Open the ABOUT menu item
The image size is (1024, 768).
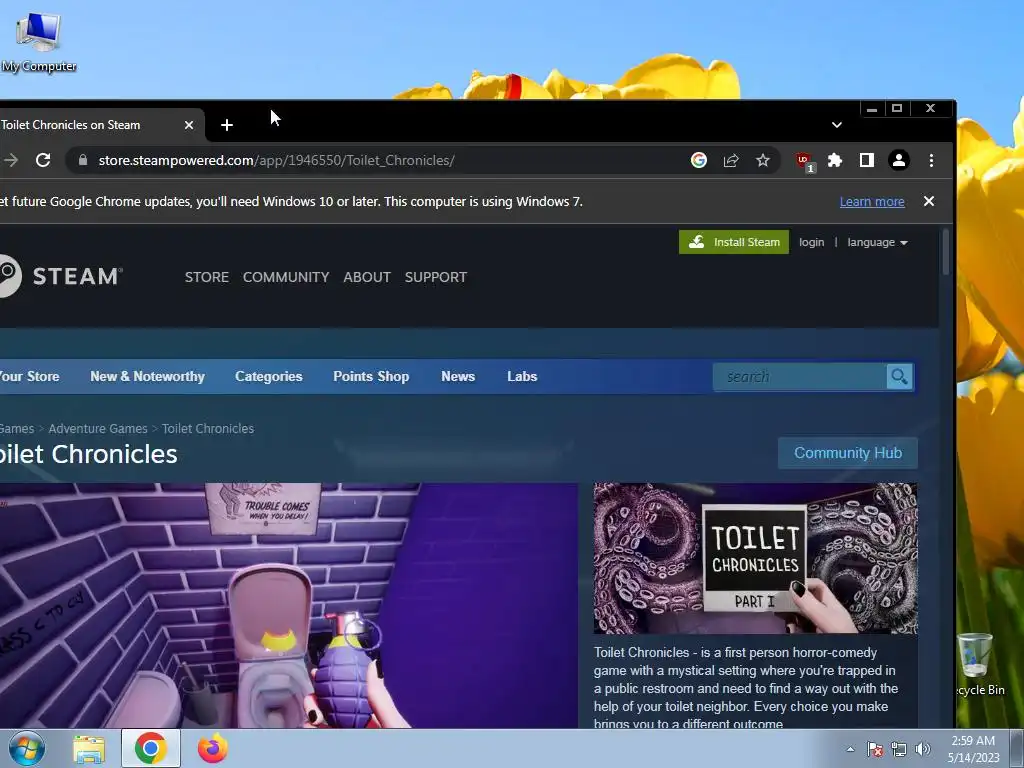pos(367,277)
